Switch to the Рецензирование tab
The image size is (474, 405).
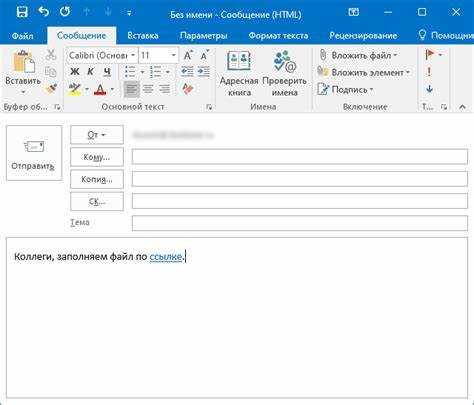pyautogui.click(x=363, y=36)
